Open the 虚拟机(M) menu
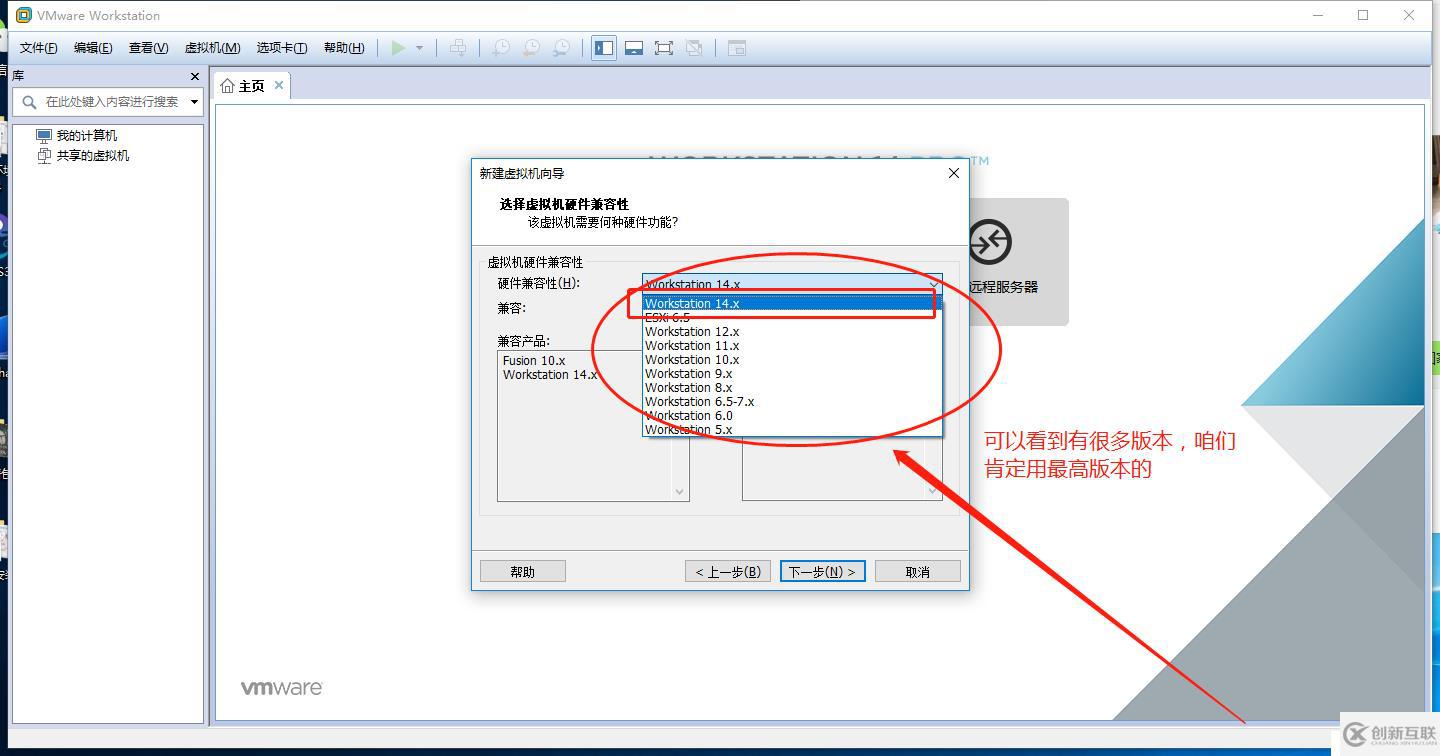1440x756 pixels. click(x=212, y=47)
